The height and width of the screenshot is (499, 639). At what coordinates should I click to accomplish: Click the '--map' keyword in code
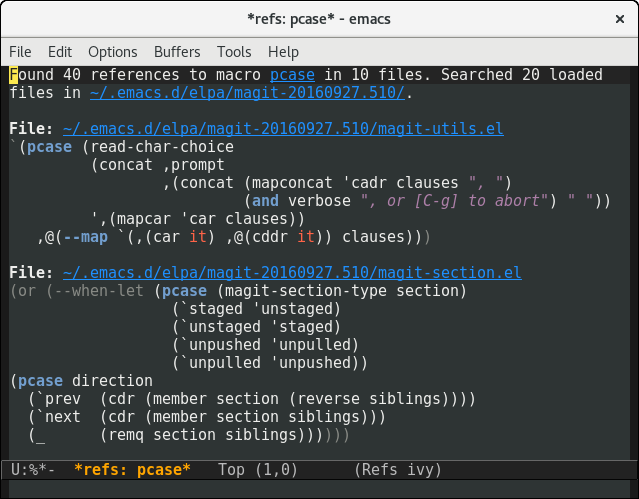pos(85,237)
